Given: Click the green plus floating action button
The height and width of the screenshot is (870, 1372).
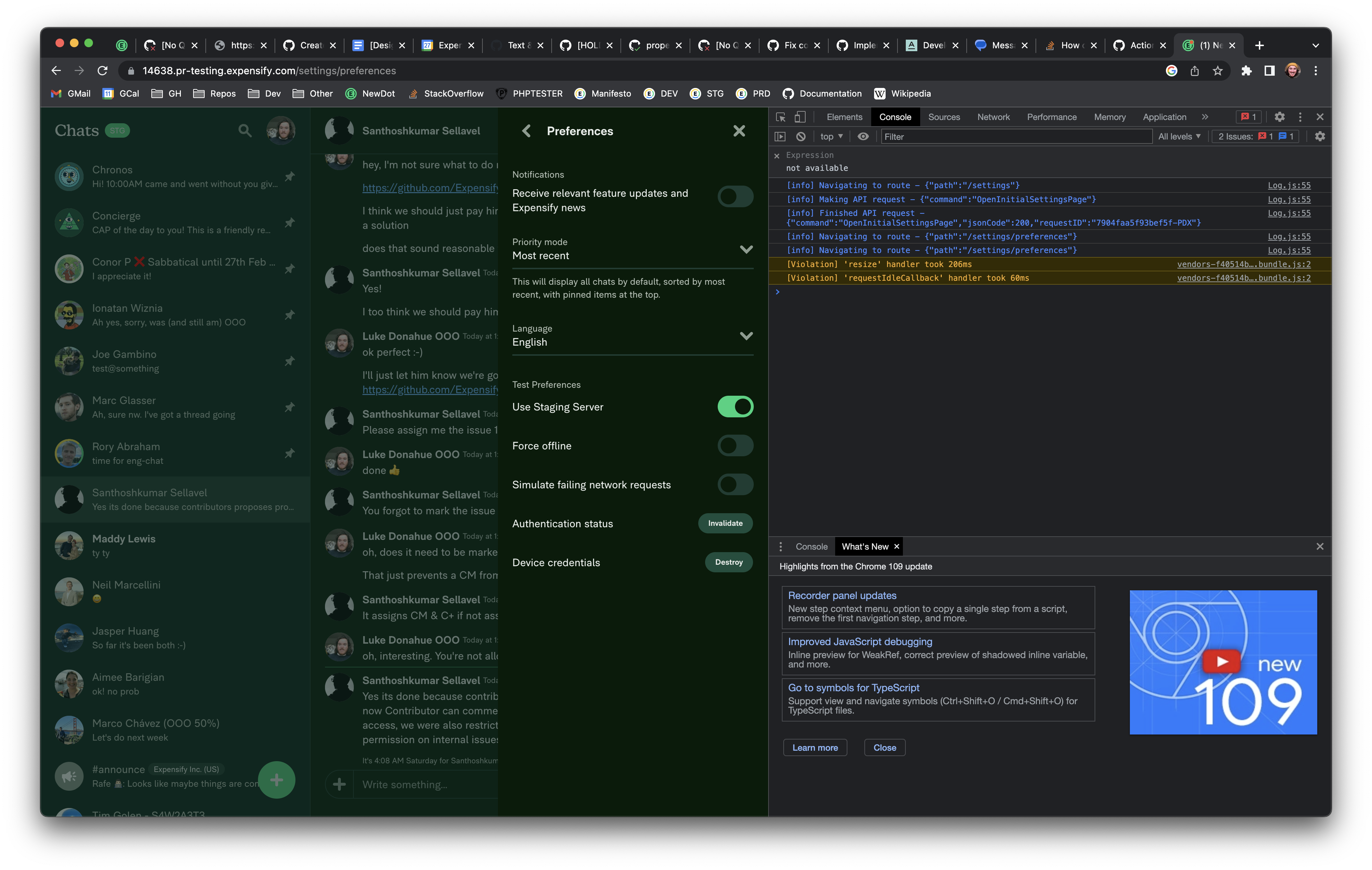Looking at the screenshot, I should tap(276, 779).
